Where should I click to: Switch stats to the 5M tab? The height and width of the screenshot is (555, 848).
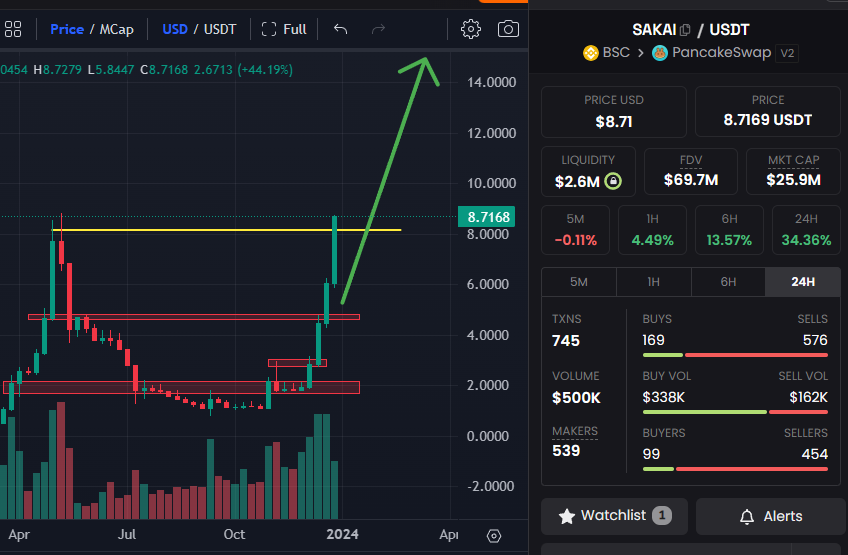tap(579, 282)
